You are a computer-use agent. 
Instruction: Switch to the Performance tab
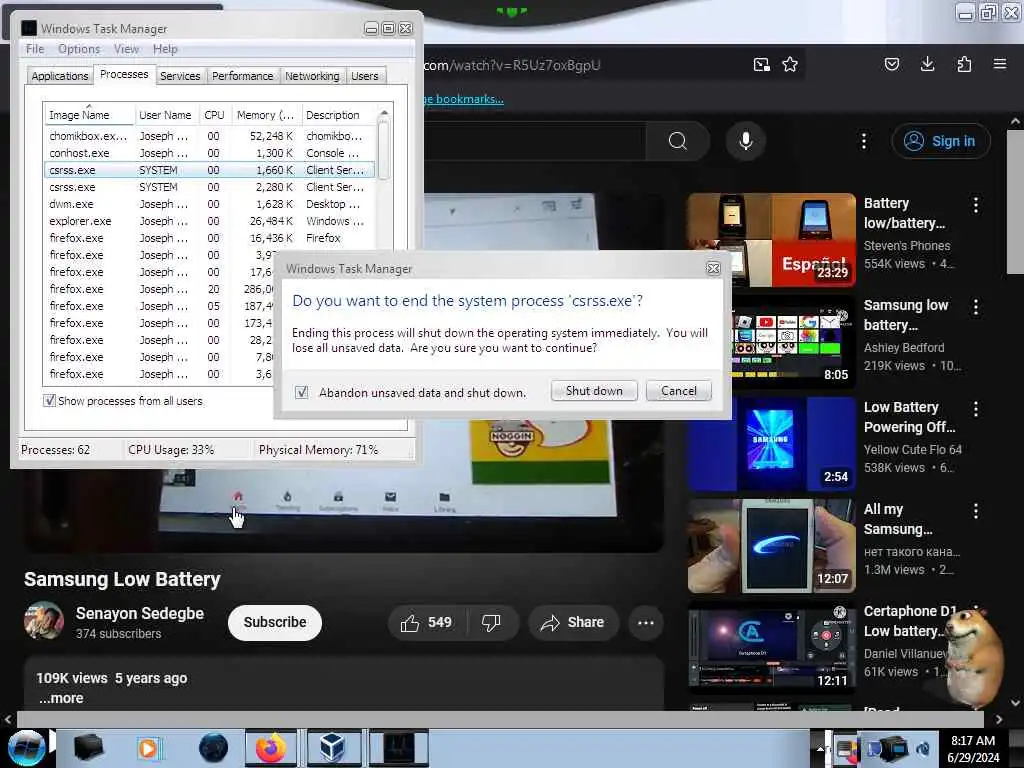point(242,76)
